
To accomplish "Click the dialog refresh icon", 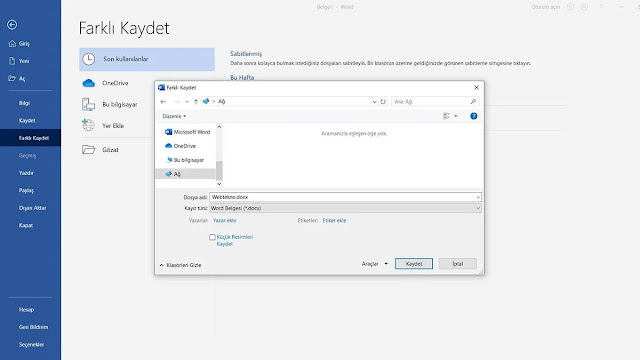I will 383,102.
